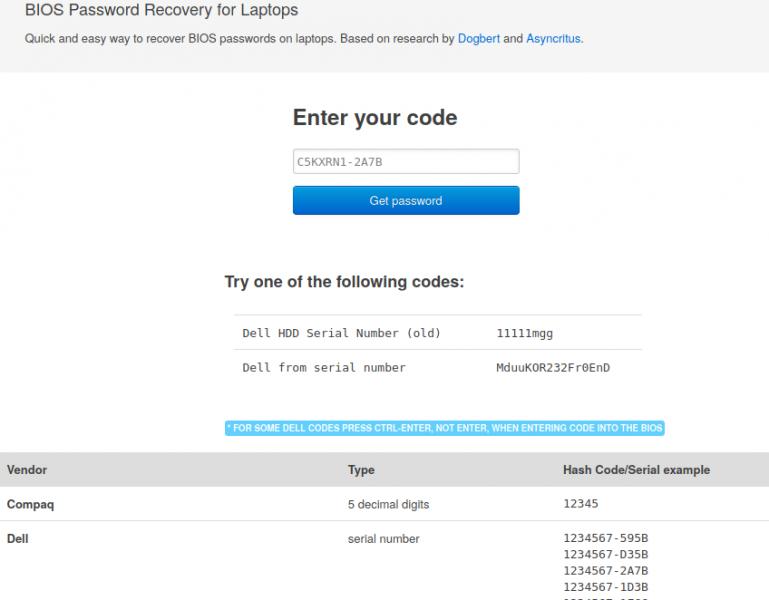Viewport: 769px width, 600px height.
Task: Click the Get password button
Action: (x=406, y=200)
